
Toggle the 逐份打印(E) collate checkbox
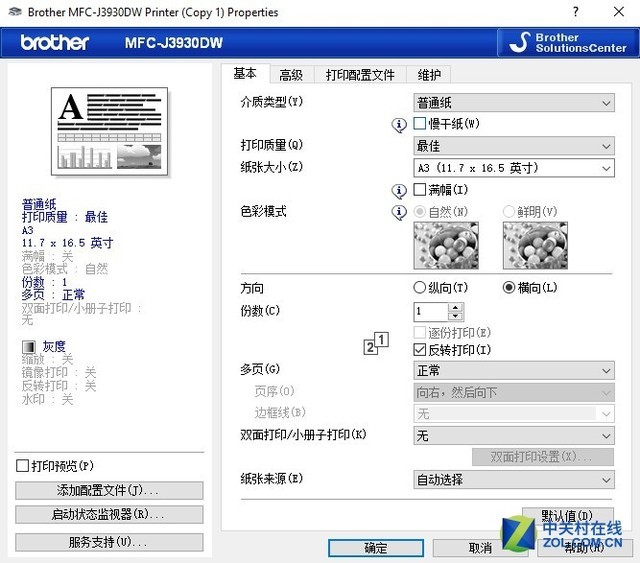click(420, 332)
